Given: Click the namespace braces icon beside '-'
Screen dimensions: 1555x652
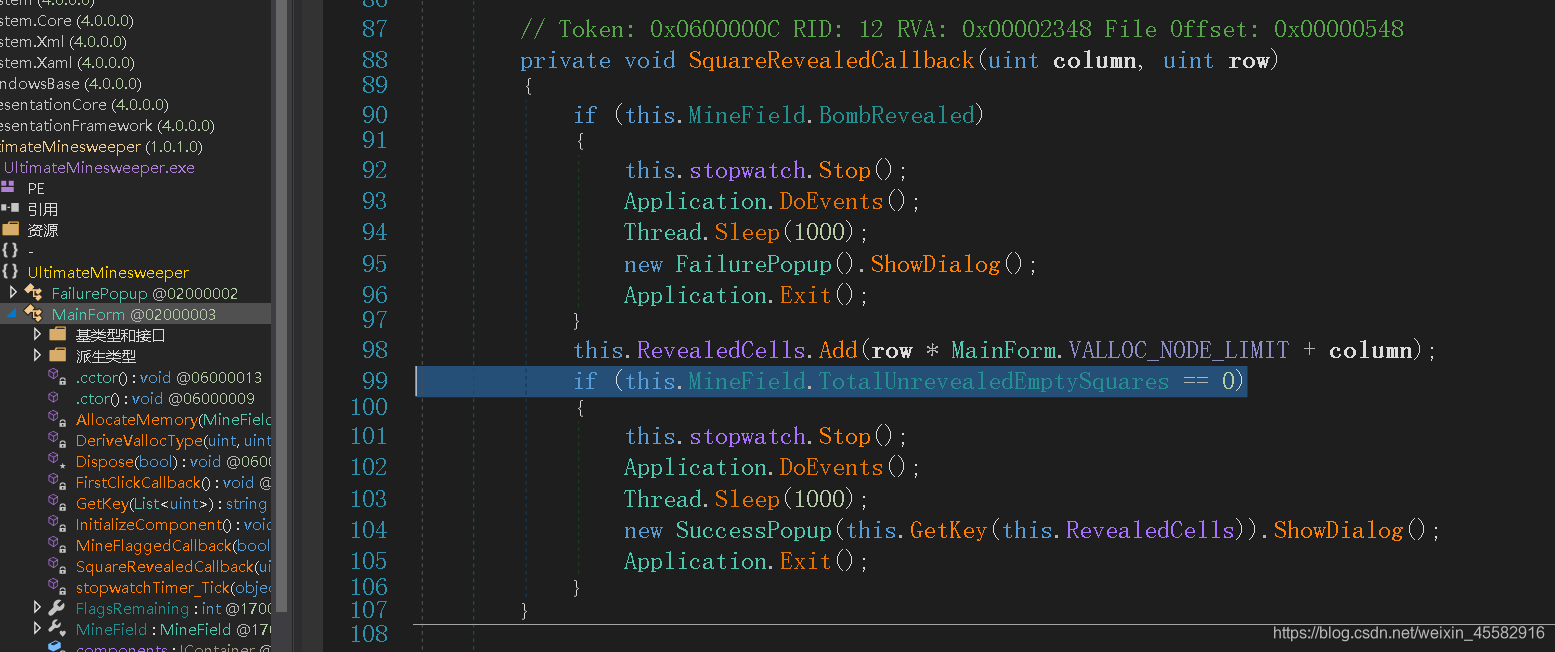Looking at the screenshot, I should (x=10, y=251).
